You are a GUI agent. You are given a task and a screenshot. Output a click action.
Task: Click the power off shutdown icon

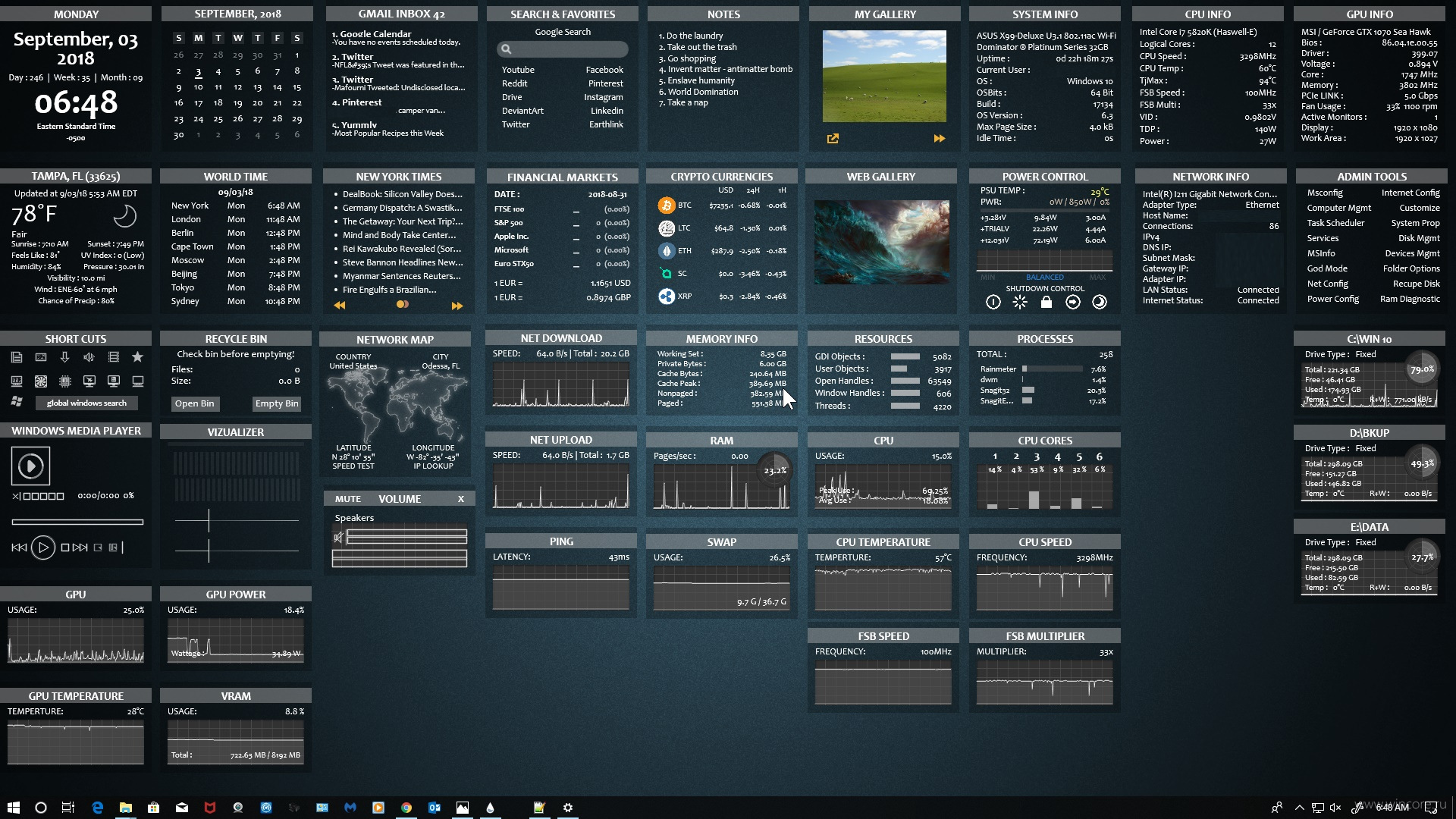coord(993,303)
